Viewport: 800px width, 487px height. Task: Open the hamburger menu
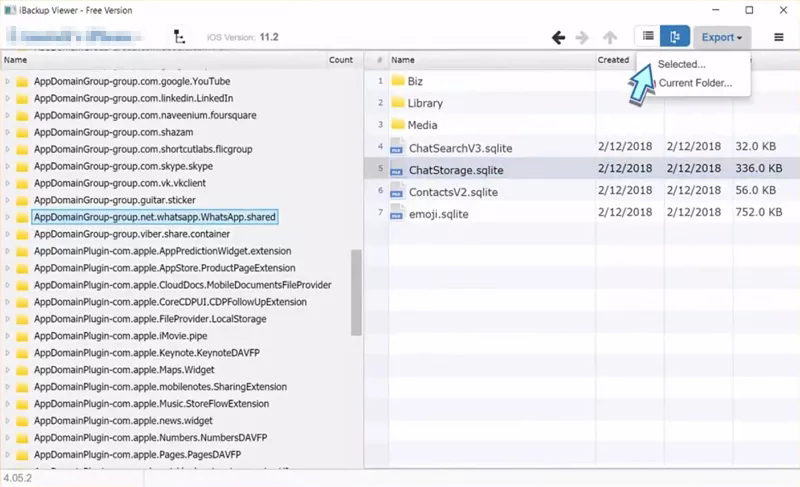coord(779,37)
